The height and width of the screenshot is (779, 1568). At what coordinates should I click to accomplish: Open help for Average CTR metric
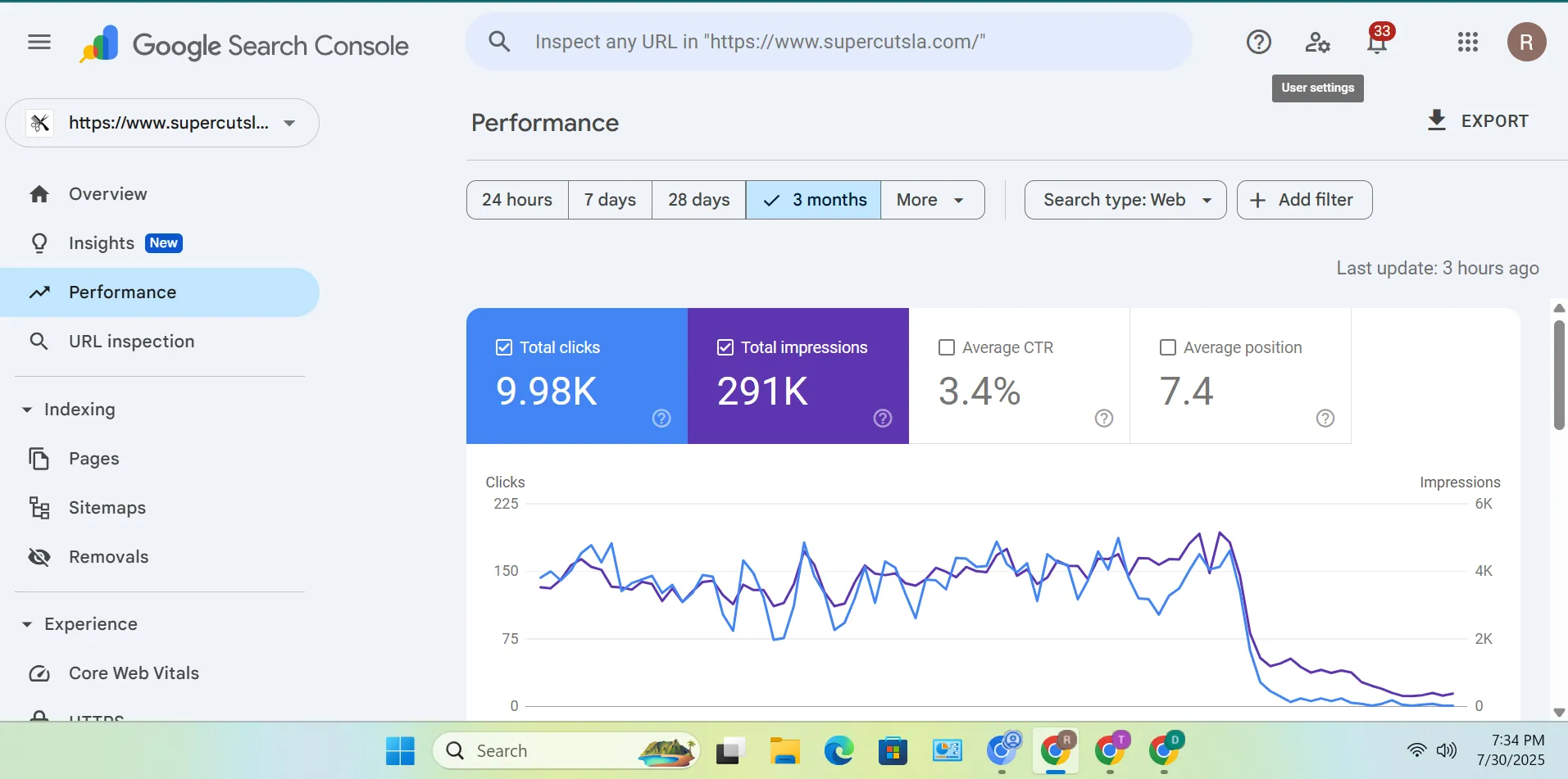[1104, 419]
